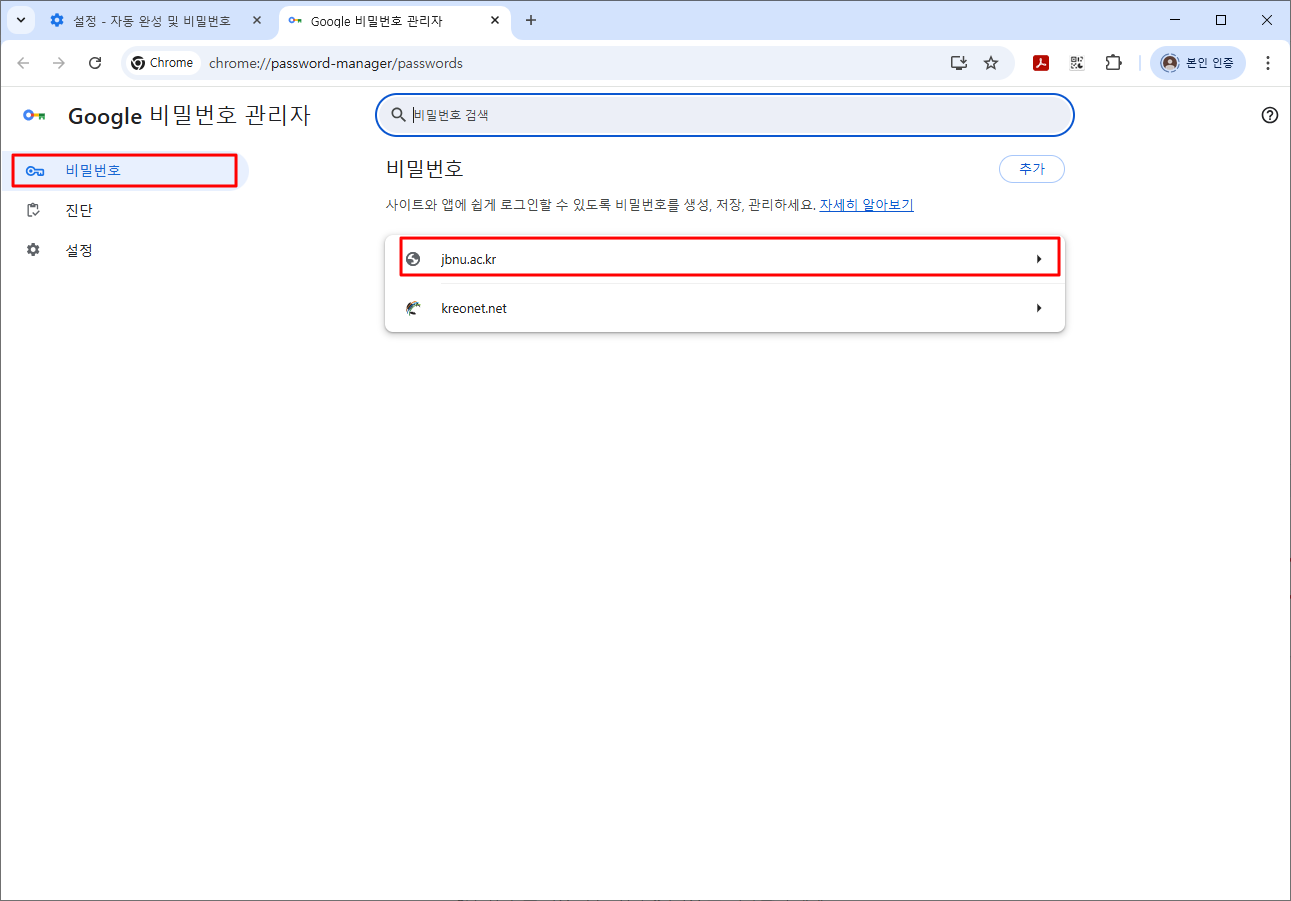This screenshot has height=901, width=1291.
Task: Open the QR code extension icon
Action: [x=1077, y=63]
